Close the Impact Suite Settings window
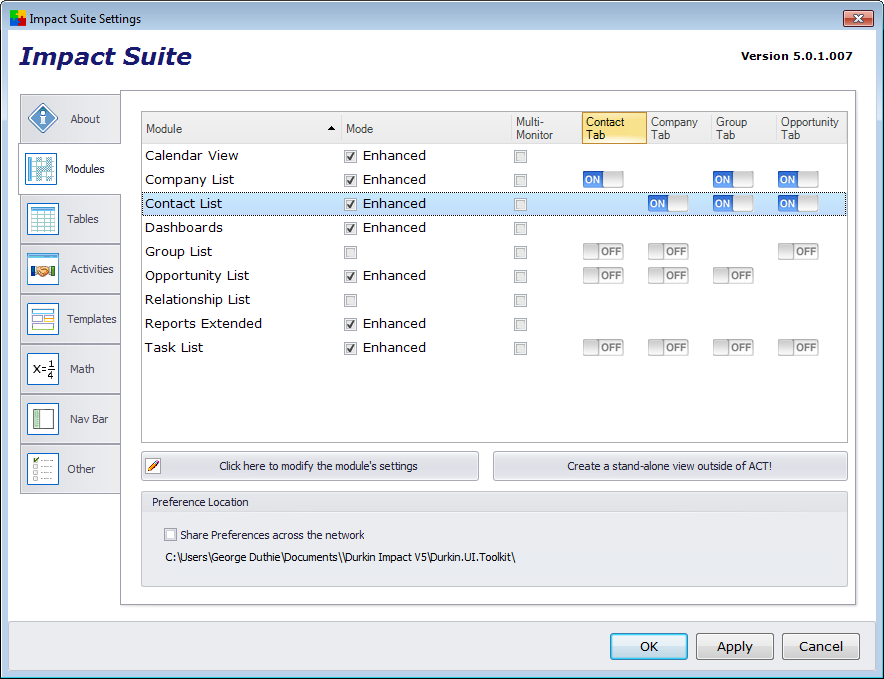Image resolution: width=884 pixels, height=679 pixels. tap(858, 18)
